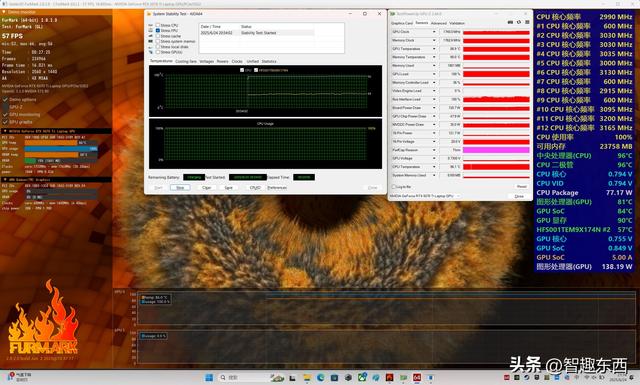The height and width of the screenshot is (385, 640).
Task: Click the weather widget on the taskbar
Action: 20,377
